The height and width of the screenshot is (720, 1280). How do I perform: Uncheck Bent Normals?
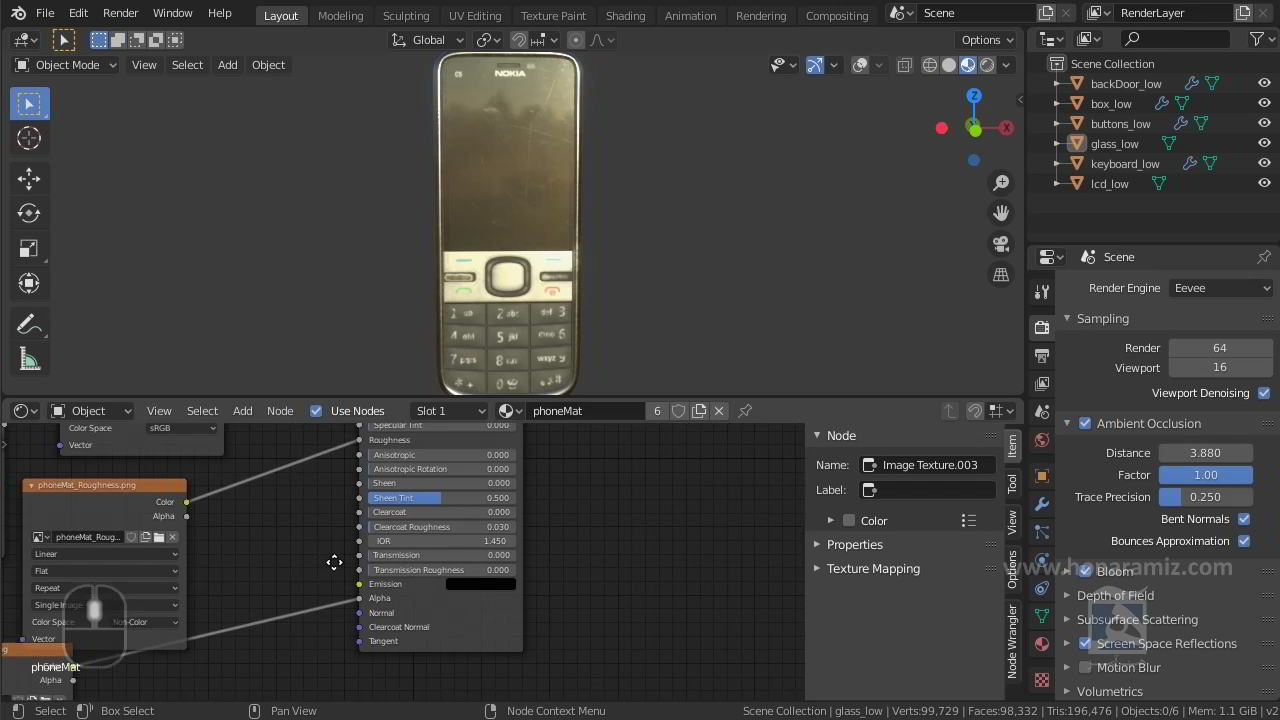(1244, 519)
